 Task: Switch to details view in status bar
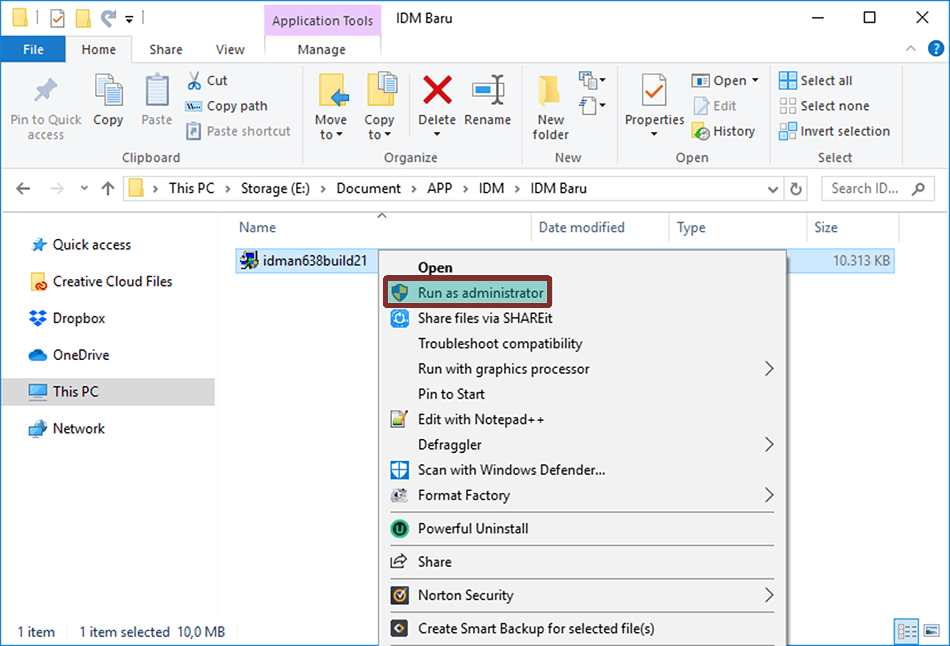[906, 631]
